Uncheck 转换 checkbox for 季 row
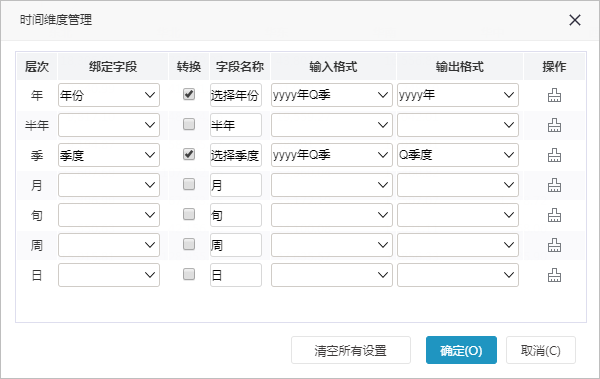The image size is (600, 379). click(189, 154)
